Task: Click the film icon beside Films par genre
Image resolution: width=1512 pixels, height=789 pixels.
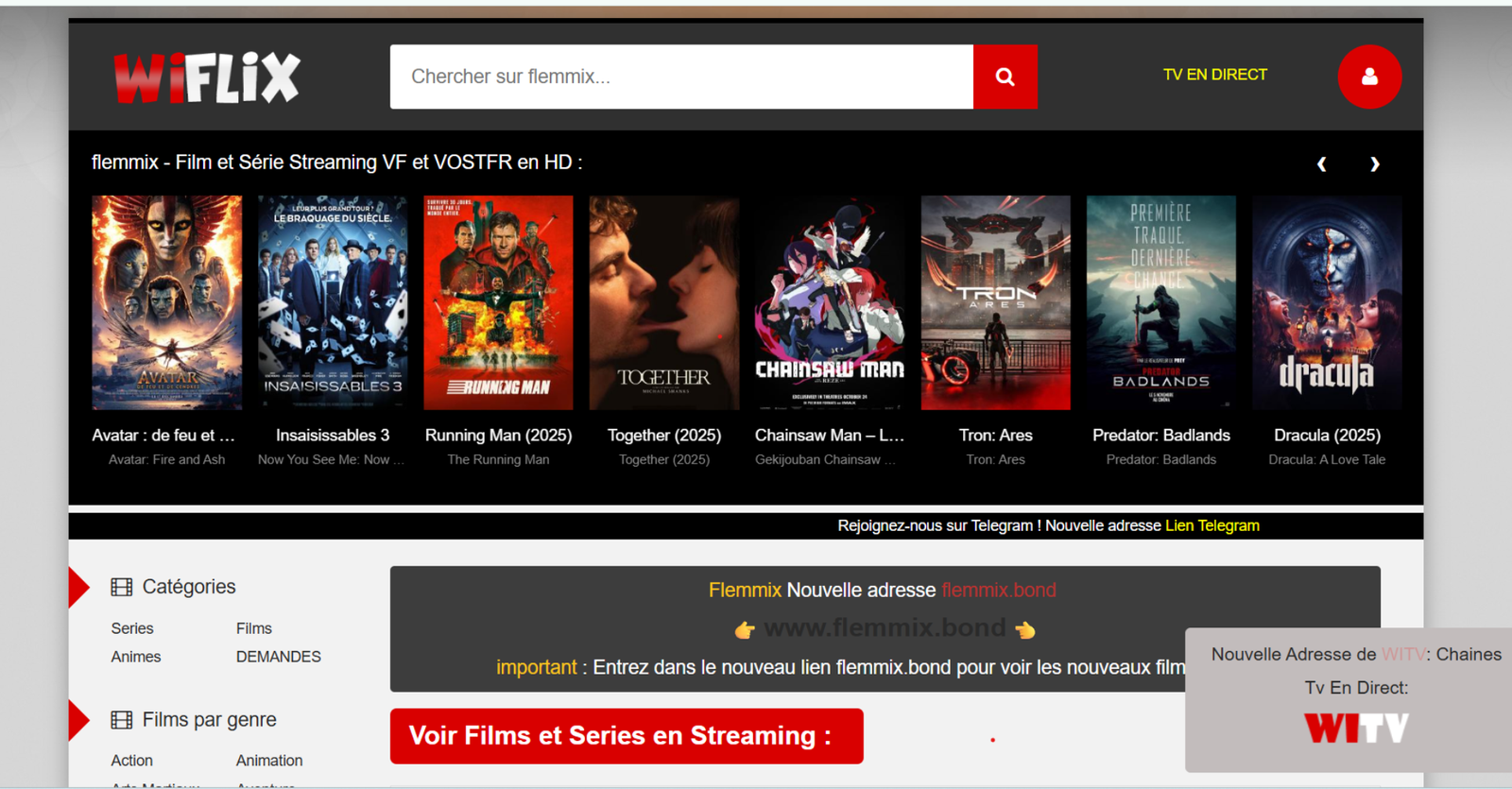Action: [122, 720]
